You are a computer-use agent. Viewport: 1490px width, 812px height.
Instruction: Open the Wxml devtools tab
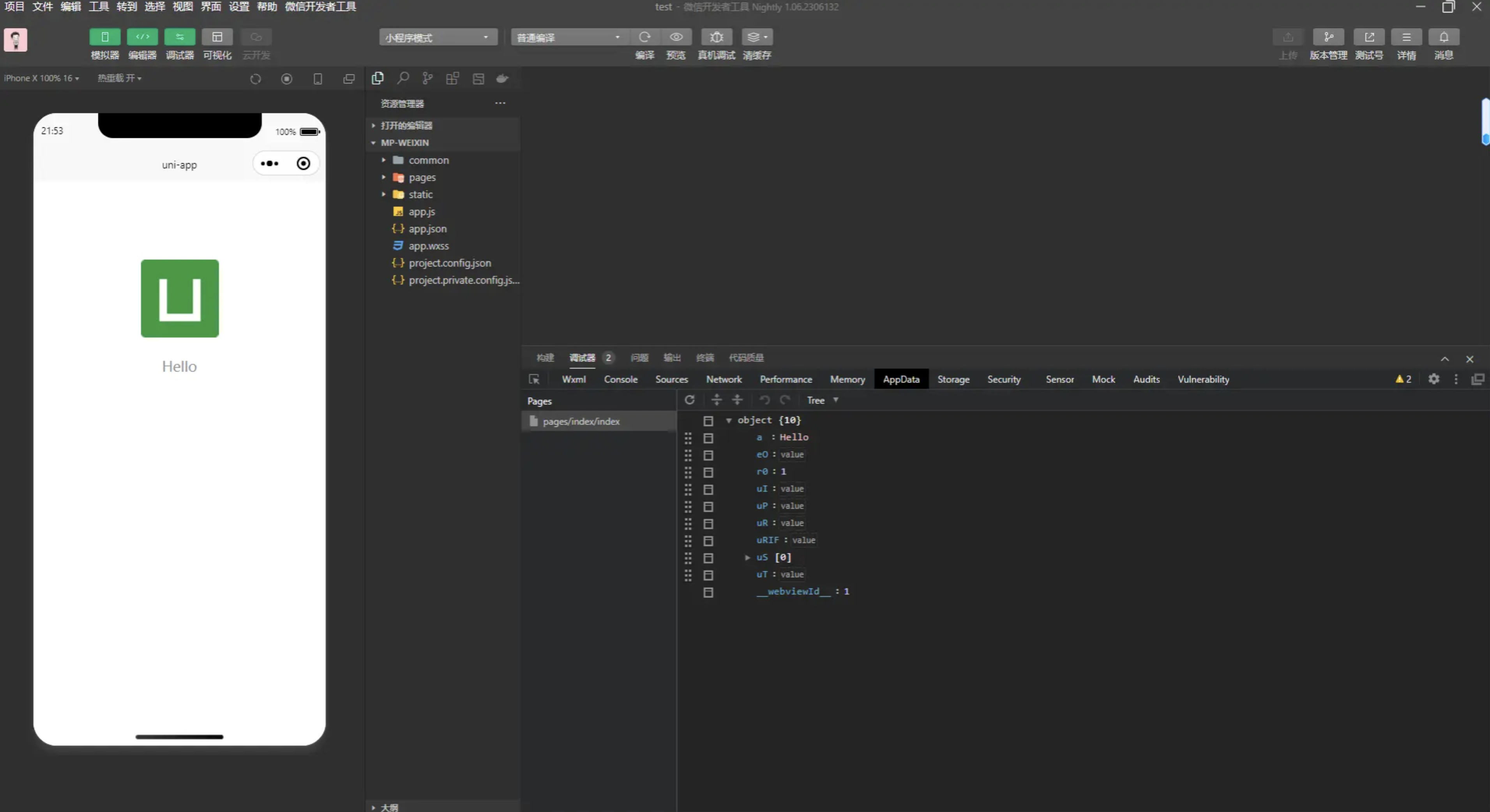tap(574, 380)
